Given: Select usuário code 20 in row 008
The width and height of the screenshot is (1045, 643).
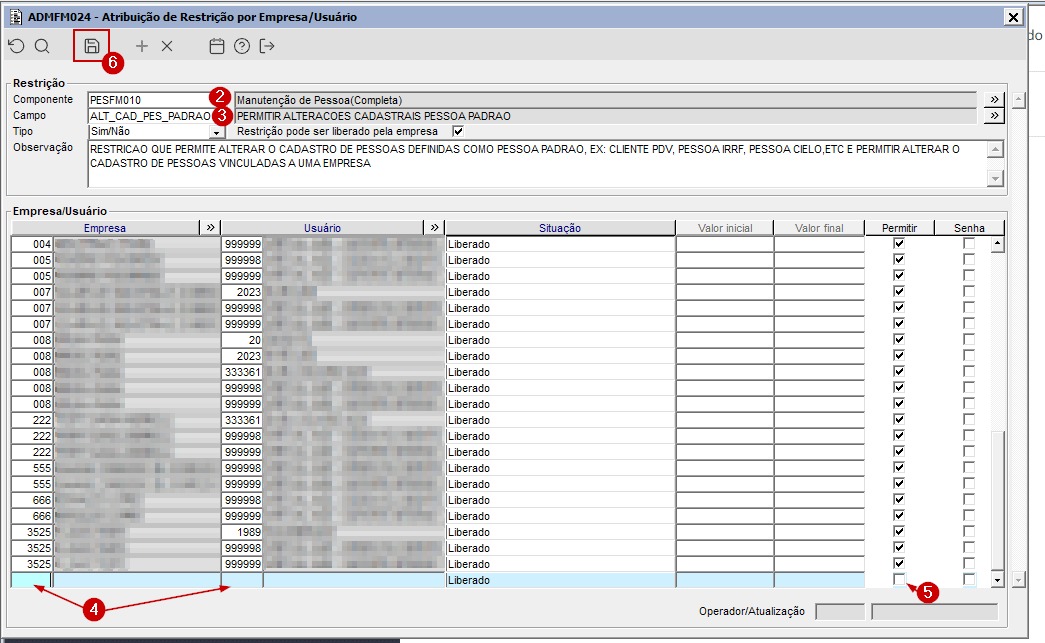Looking at the screenshot, I should click(x=242, y=340).
